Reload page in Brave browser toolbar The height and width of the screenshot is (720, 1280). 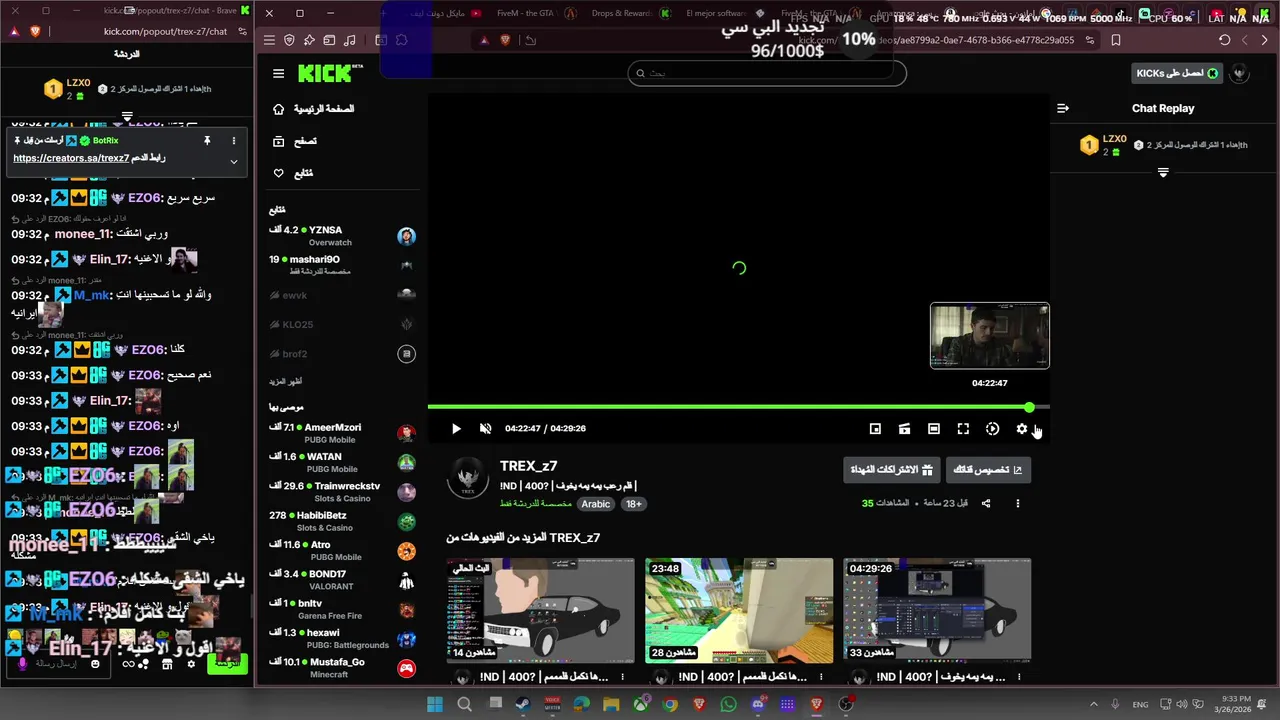[x=1224, y=40]
